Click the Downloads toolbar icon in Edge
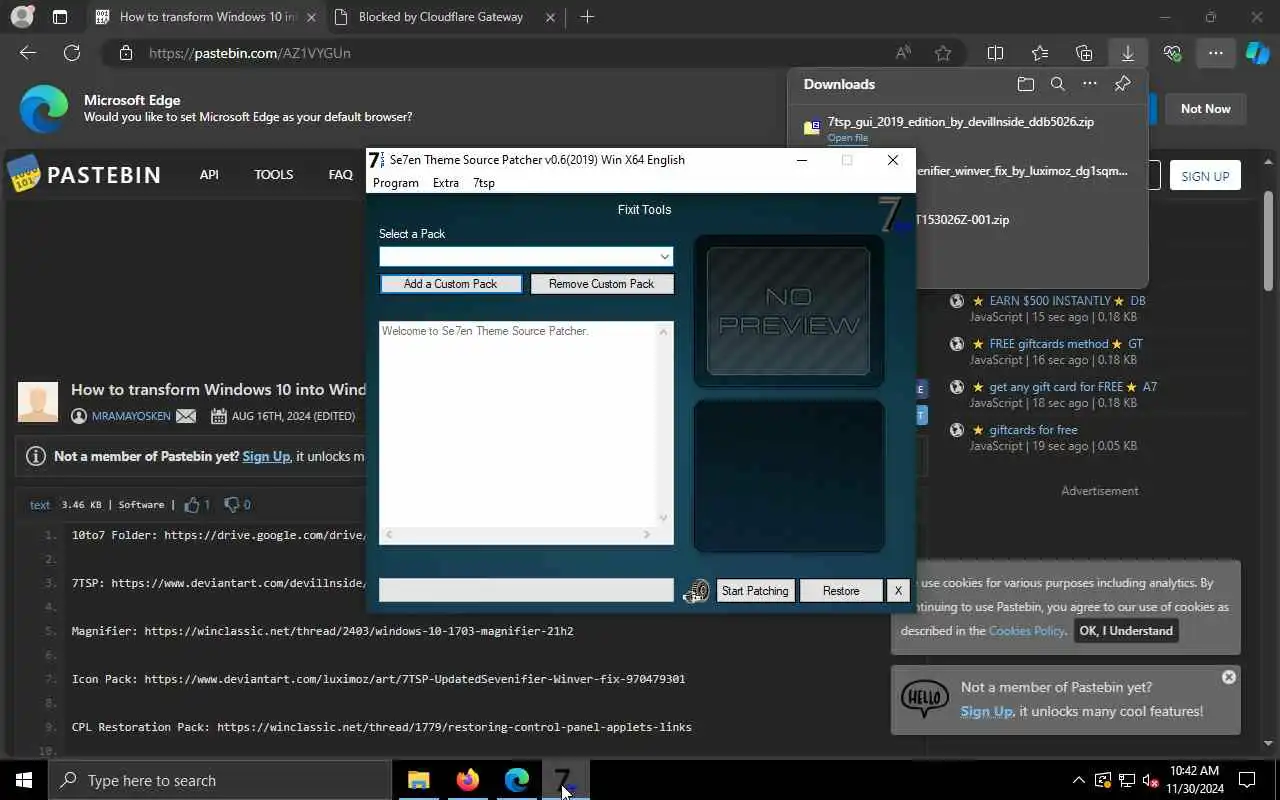The height and width of the screenshot is (800, 1280). (x=1128, y=53)
